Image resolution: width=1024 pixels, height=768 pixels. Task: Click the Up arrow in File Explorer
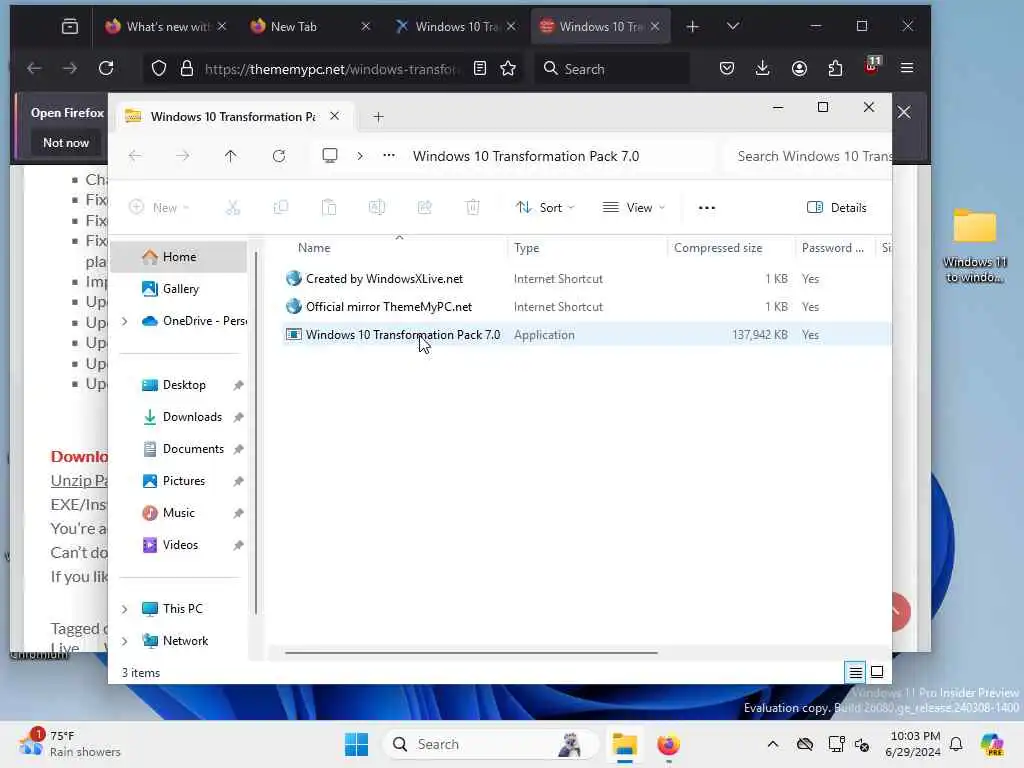click(x=231, y=156)
